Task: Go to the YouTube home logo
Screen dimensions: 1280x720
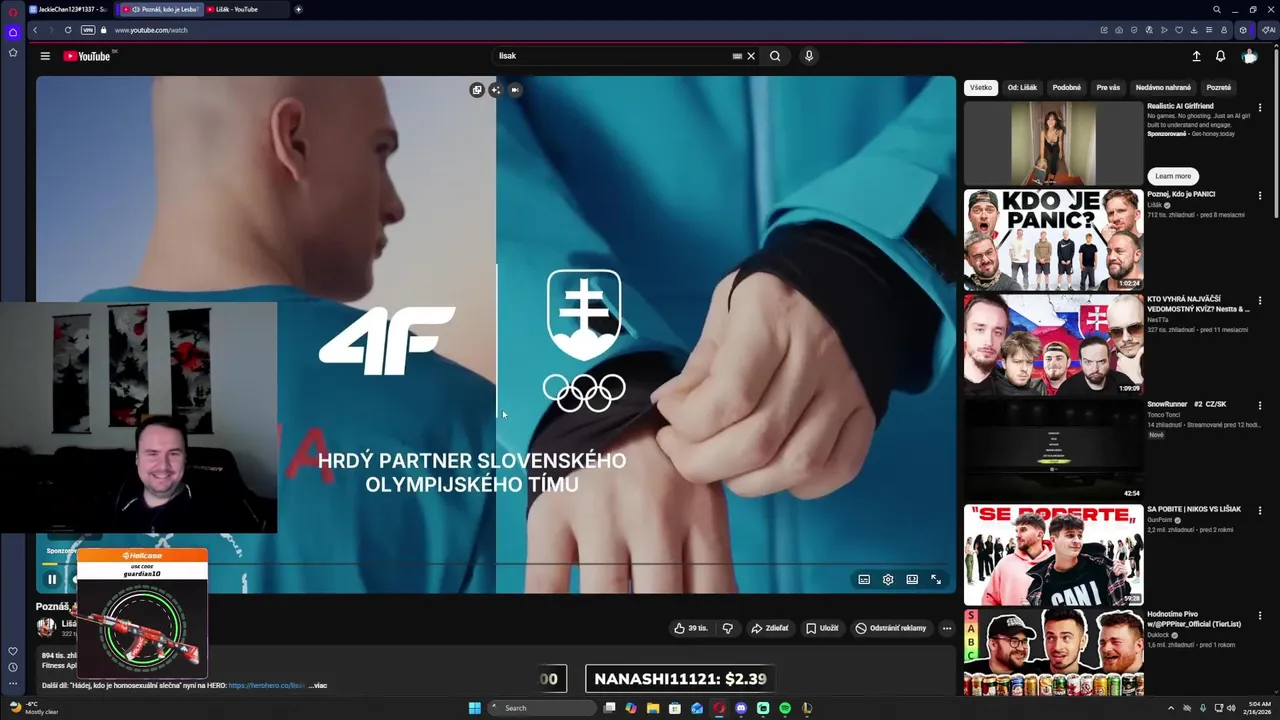Action: [x=87, y=56]
